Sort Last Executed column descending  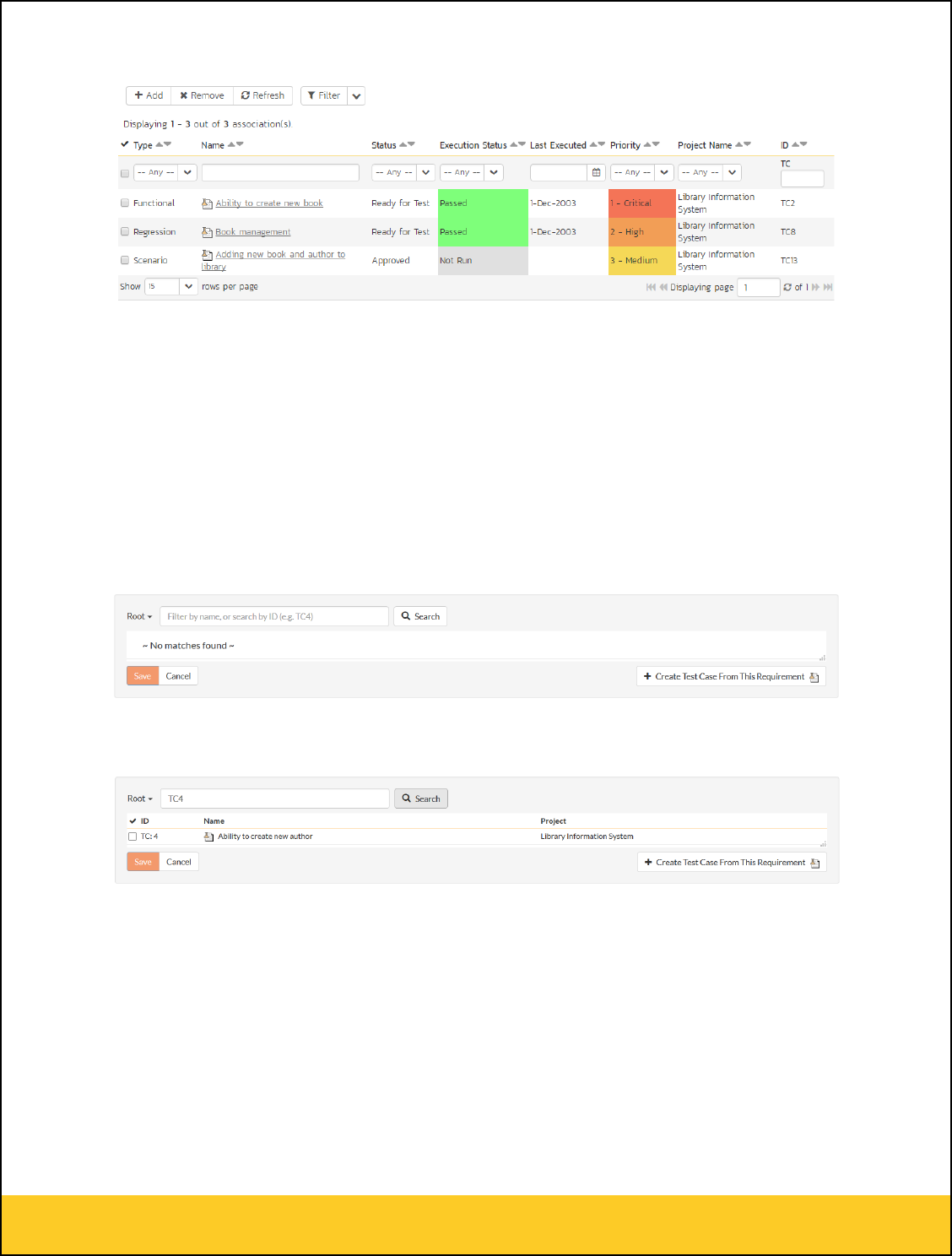click(x=602, y=144)
